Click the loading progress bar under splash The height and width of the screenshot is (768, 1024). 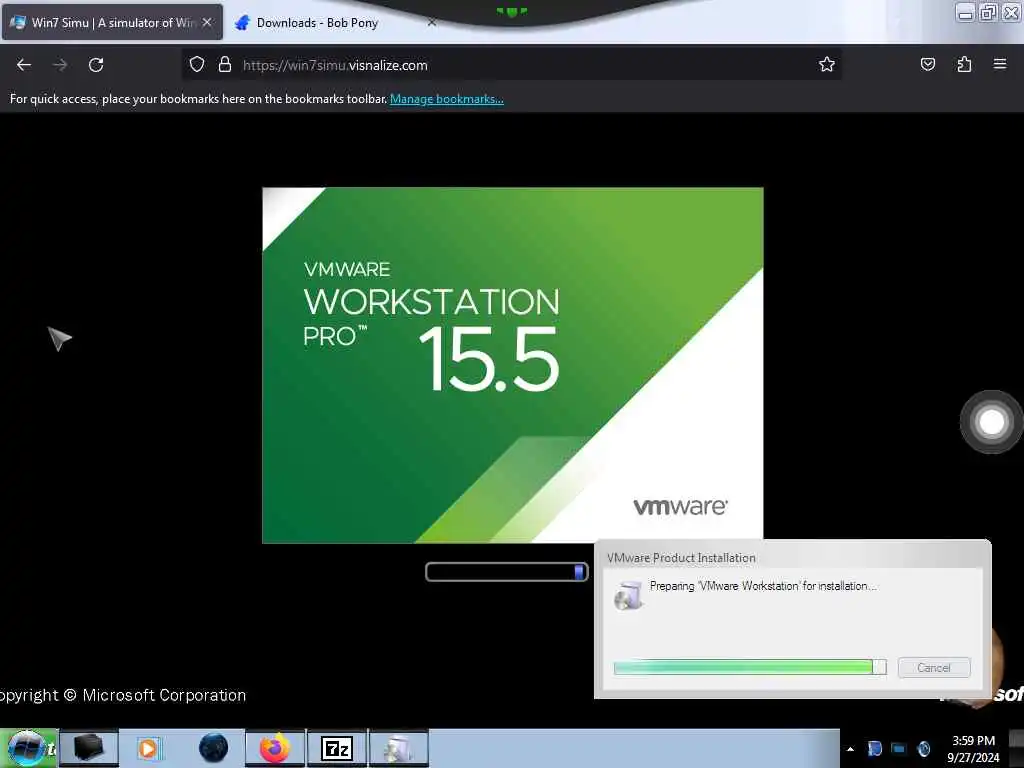[x=506, y=572]
